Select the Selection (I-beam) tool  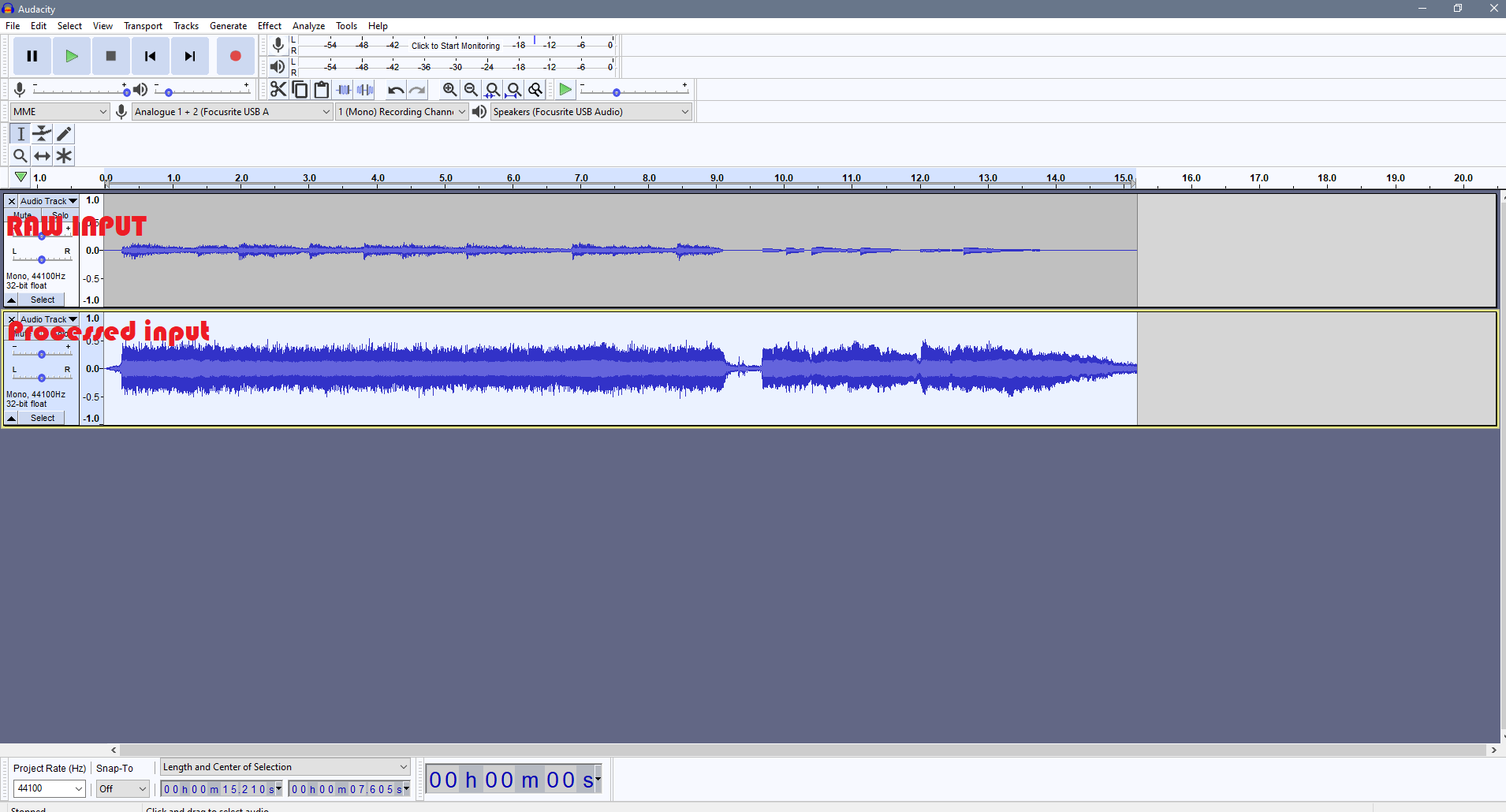[21, 134]
